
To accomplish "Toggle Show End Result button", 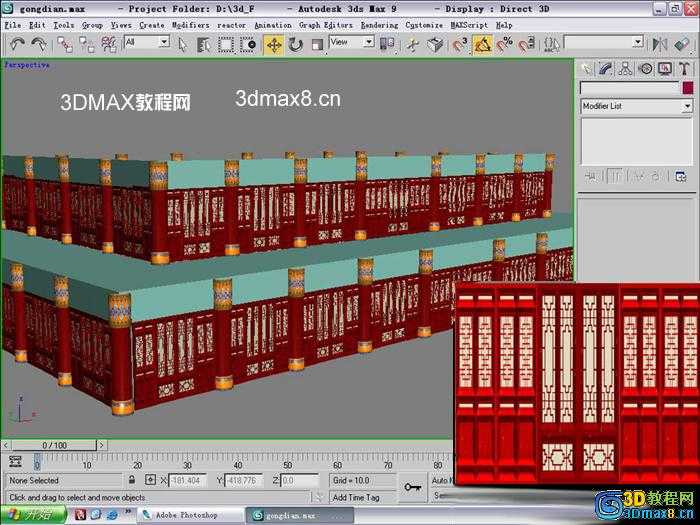I will pyautogui.click(x=616, y=177).
